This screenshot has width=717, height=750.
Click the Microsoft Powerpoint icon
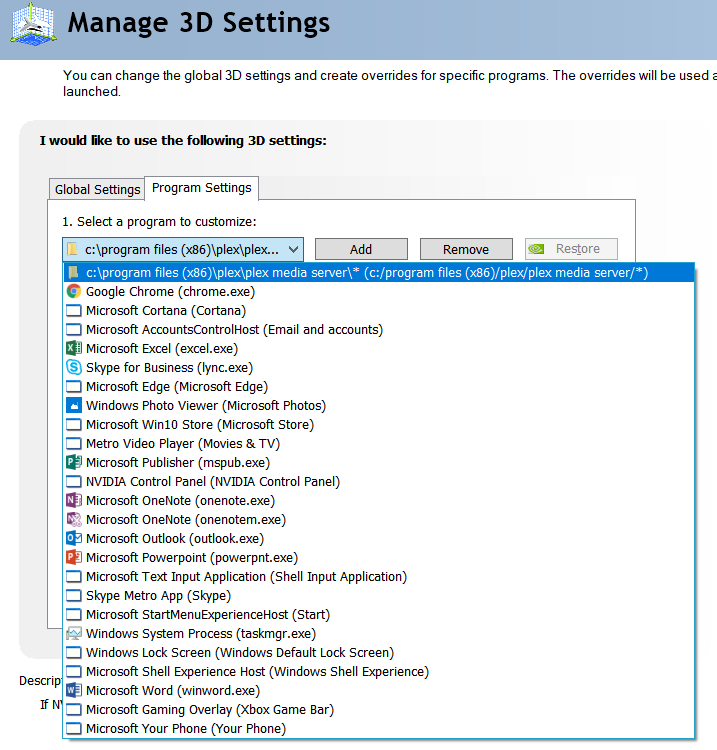(x=74, y=557)
